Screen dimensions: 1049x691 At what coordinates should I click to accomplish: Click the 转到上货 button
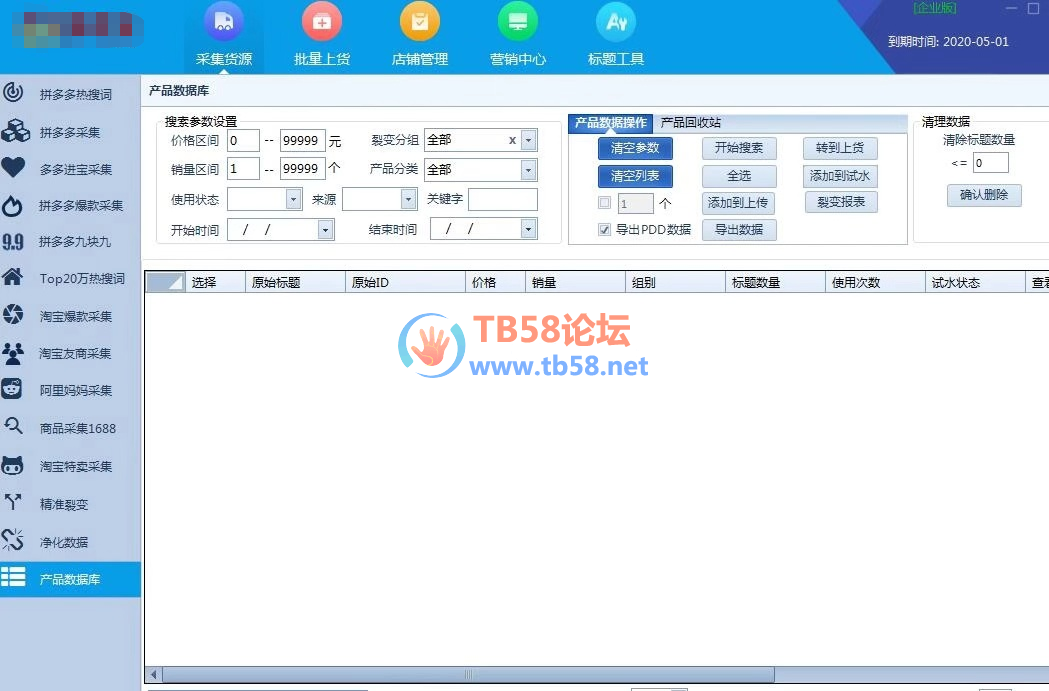click(x=840, y=148)
